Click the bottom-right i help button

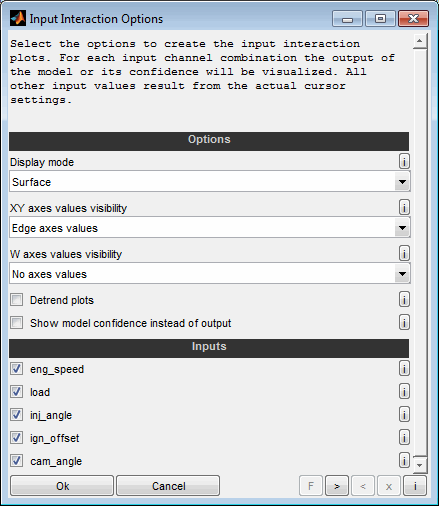[415, 486]
